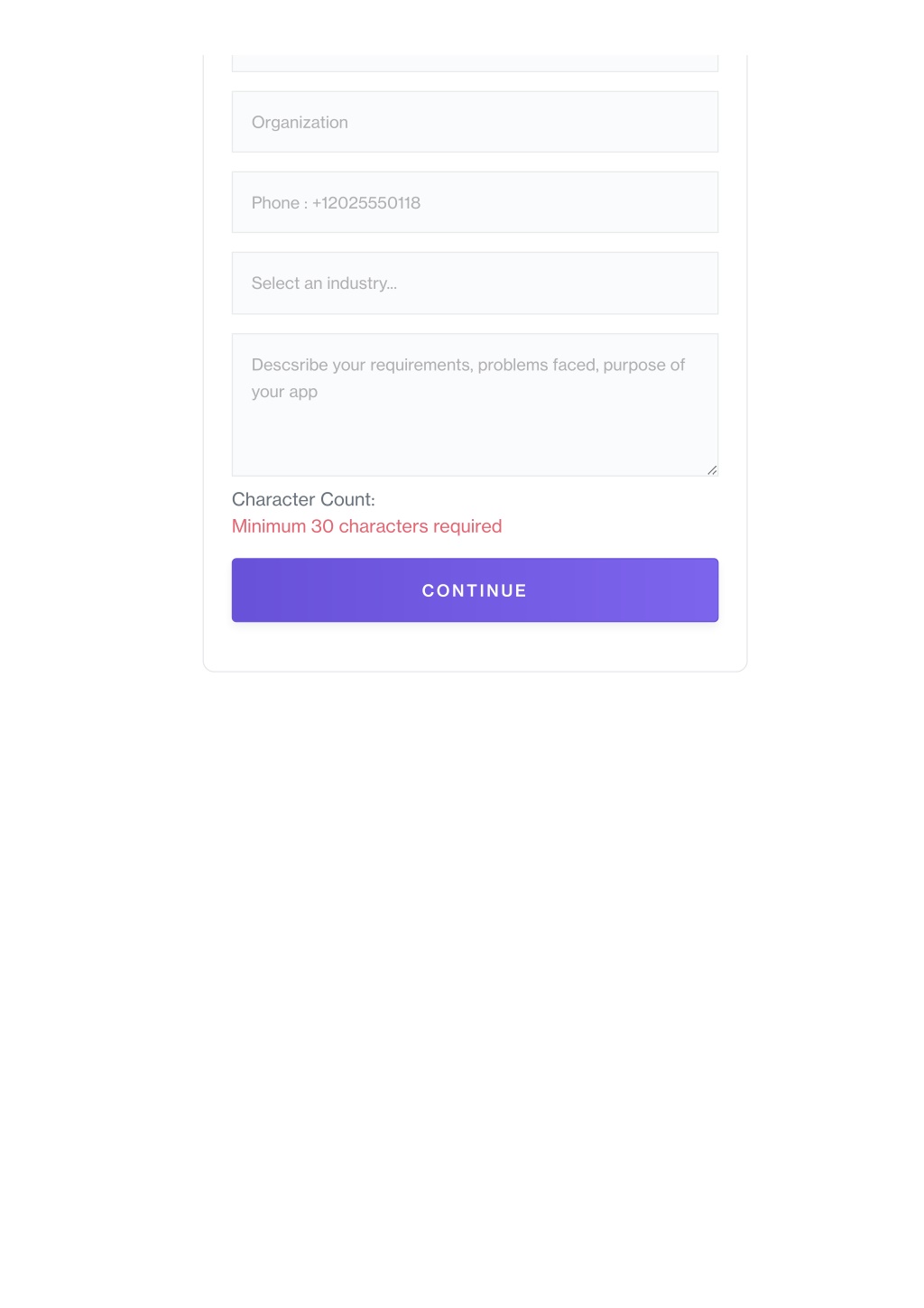Focus the Phone number field
This screenshot has height=1308, width=924.
[x=475, y=202]
